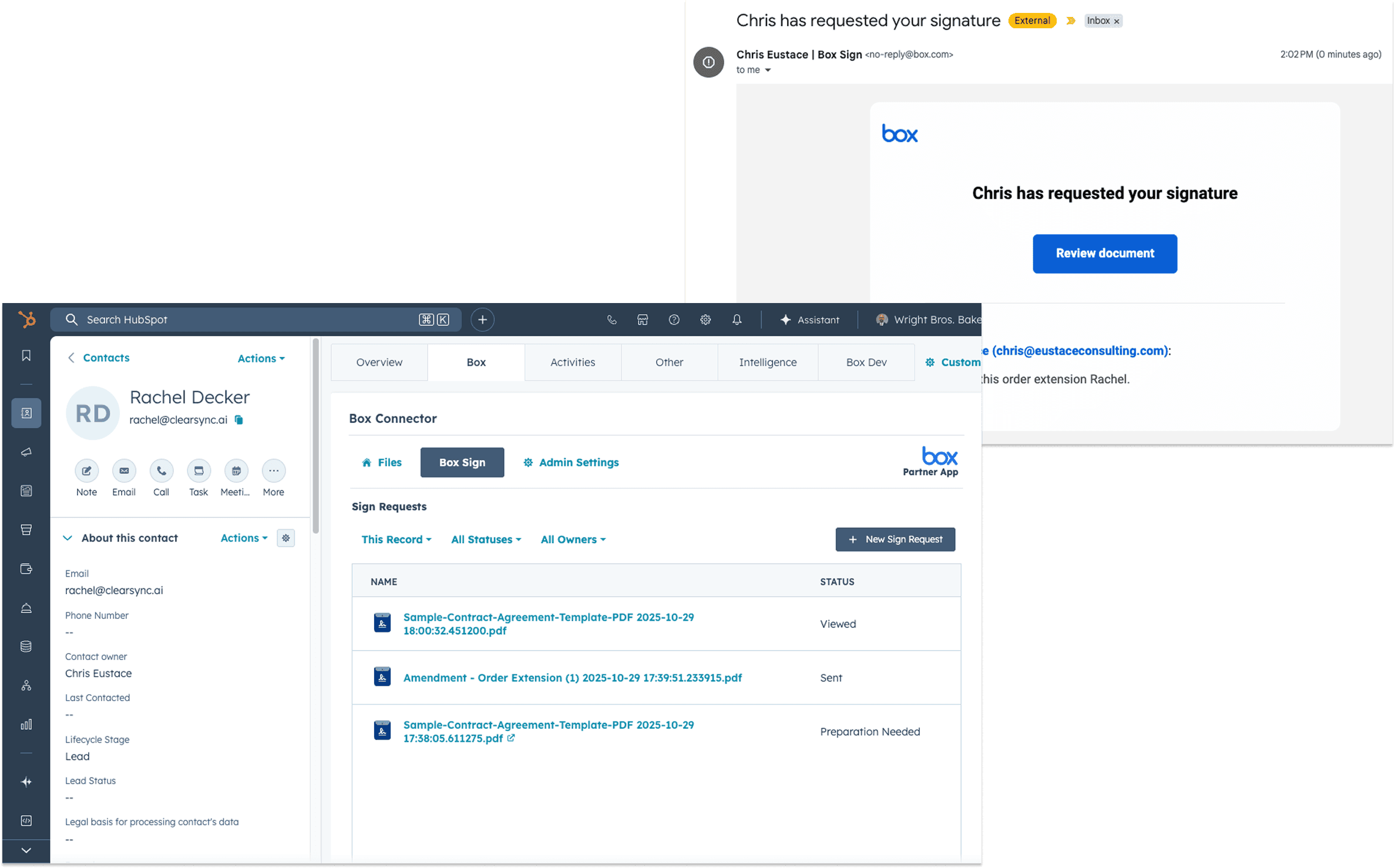
Task: Open the This Record filter dropdown
Action: tap(396, 539)
